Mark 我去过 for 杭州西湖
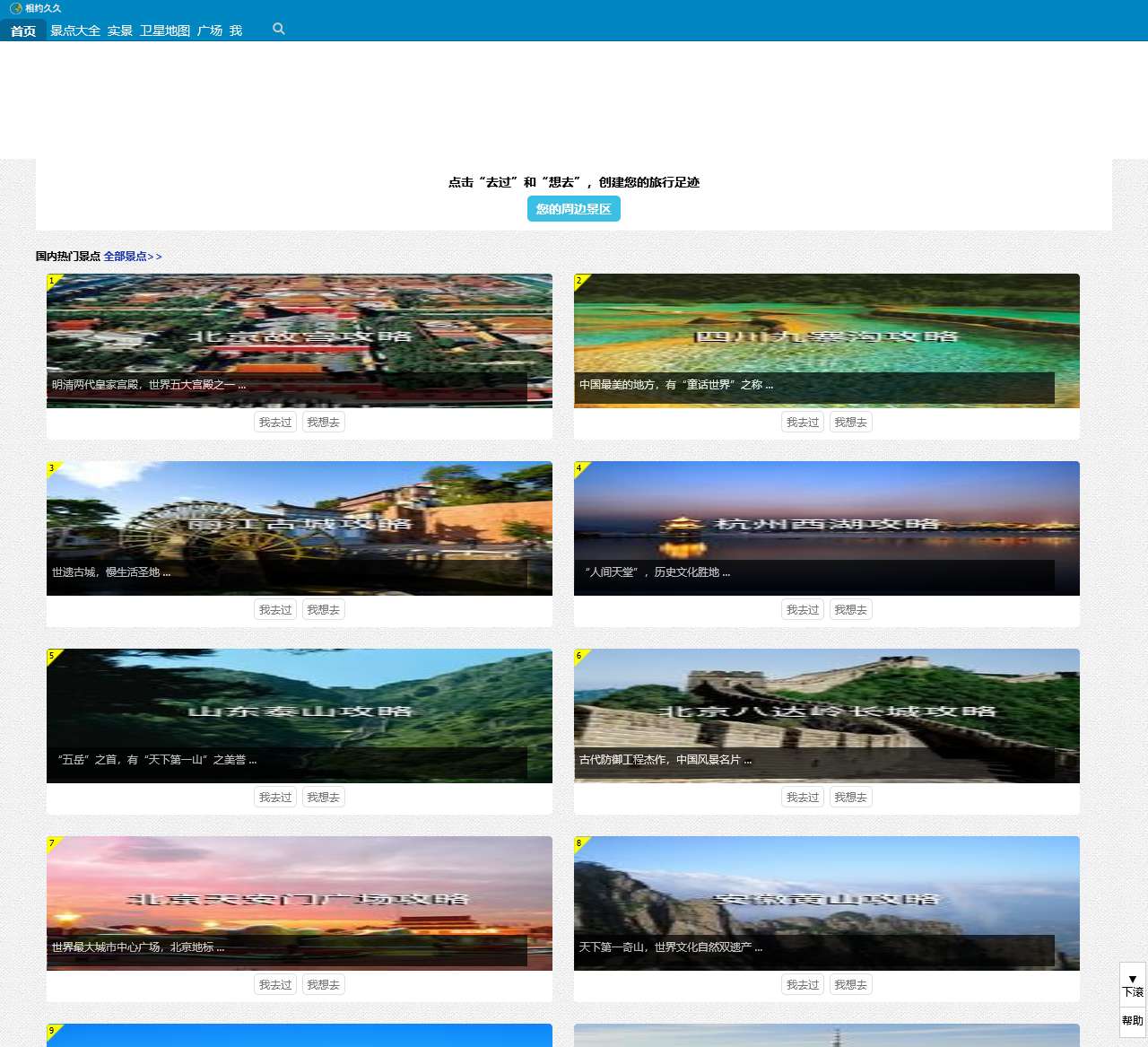The height and width of the screenshot is (1047, 1148). 803,610
